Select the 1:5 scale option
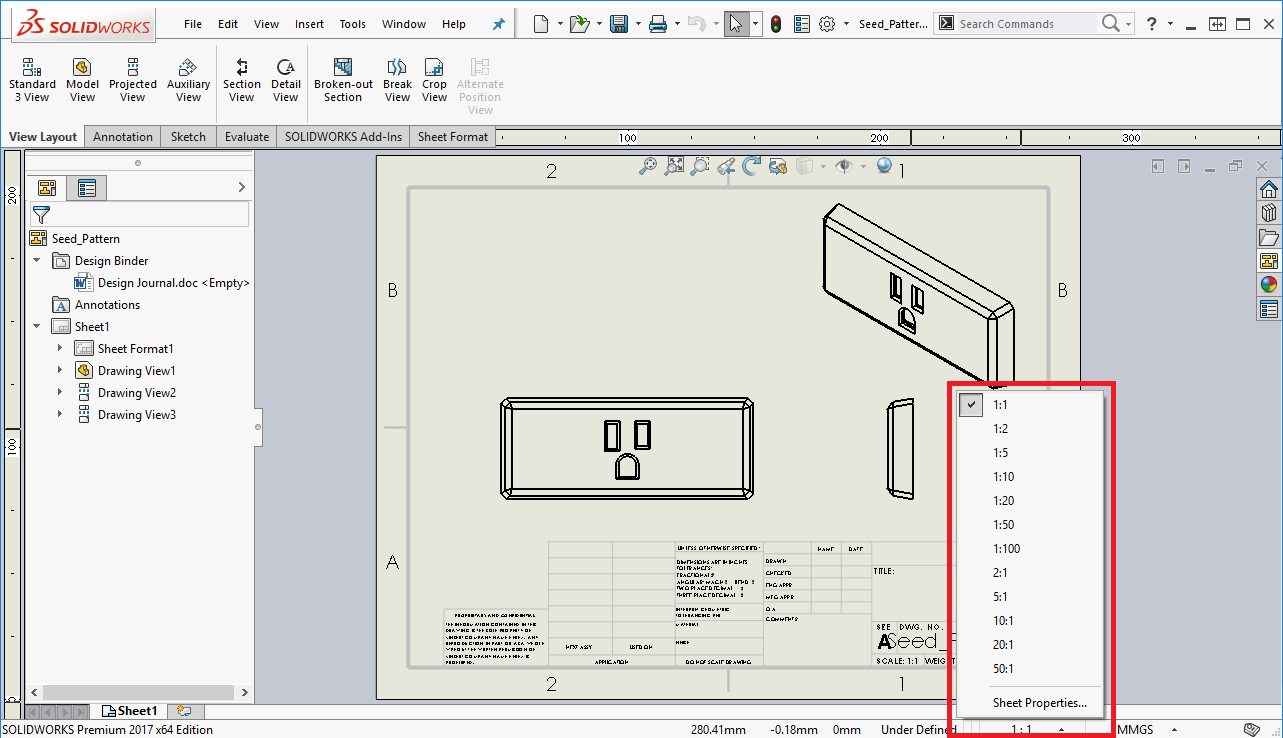The height and width of the screenshot is (738, 1283). (x=1000, y=452)
